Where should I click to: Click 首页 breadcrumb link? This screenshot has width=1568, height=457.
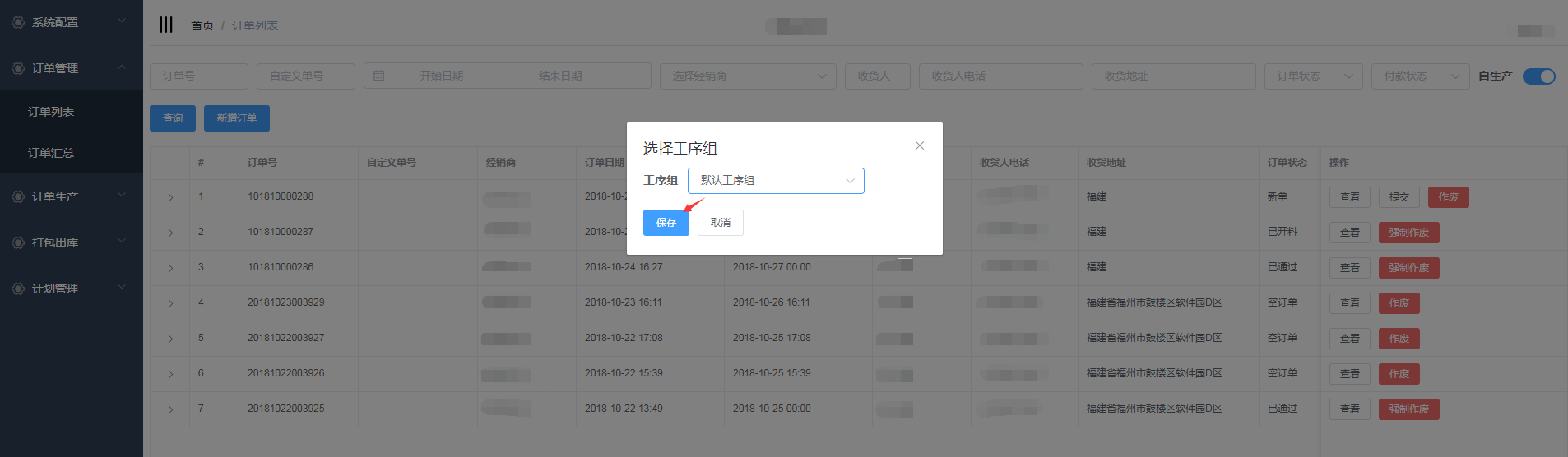pyautogui.click(x=202, y=25)
